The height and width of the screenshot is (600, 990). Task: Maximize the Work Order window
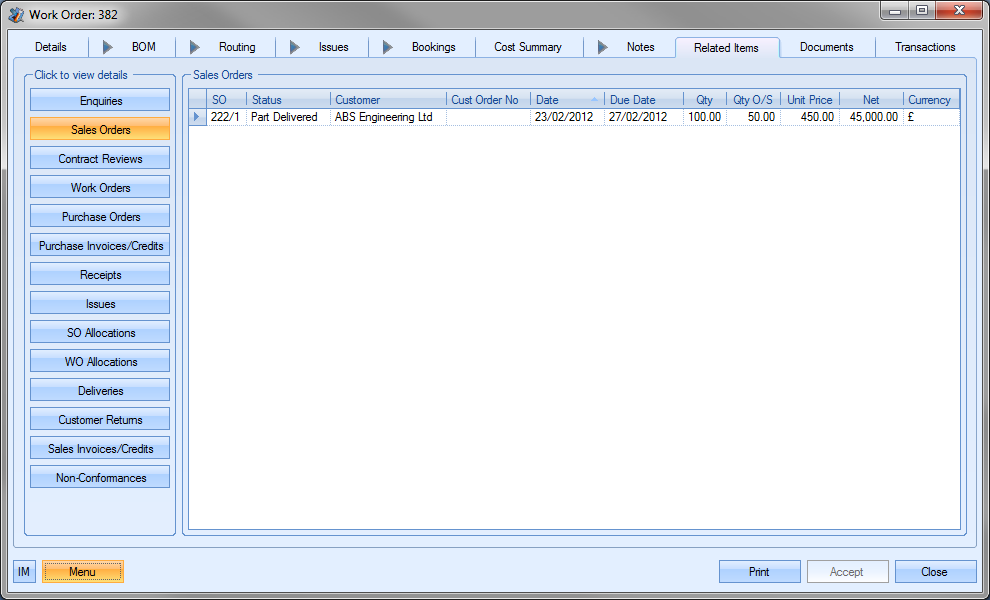click(x=921, y=11)
